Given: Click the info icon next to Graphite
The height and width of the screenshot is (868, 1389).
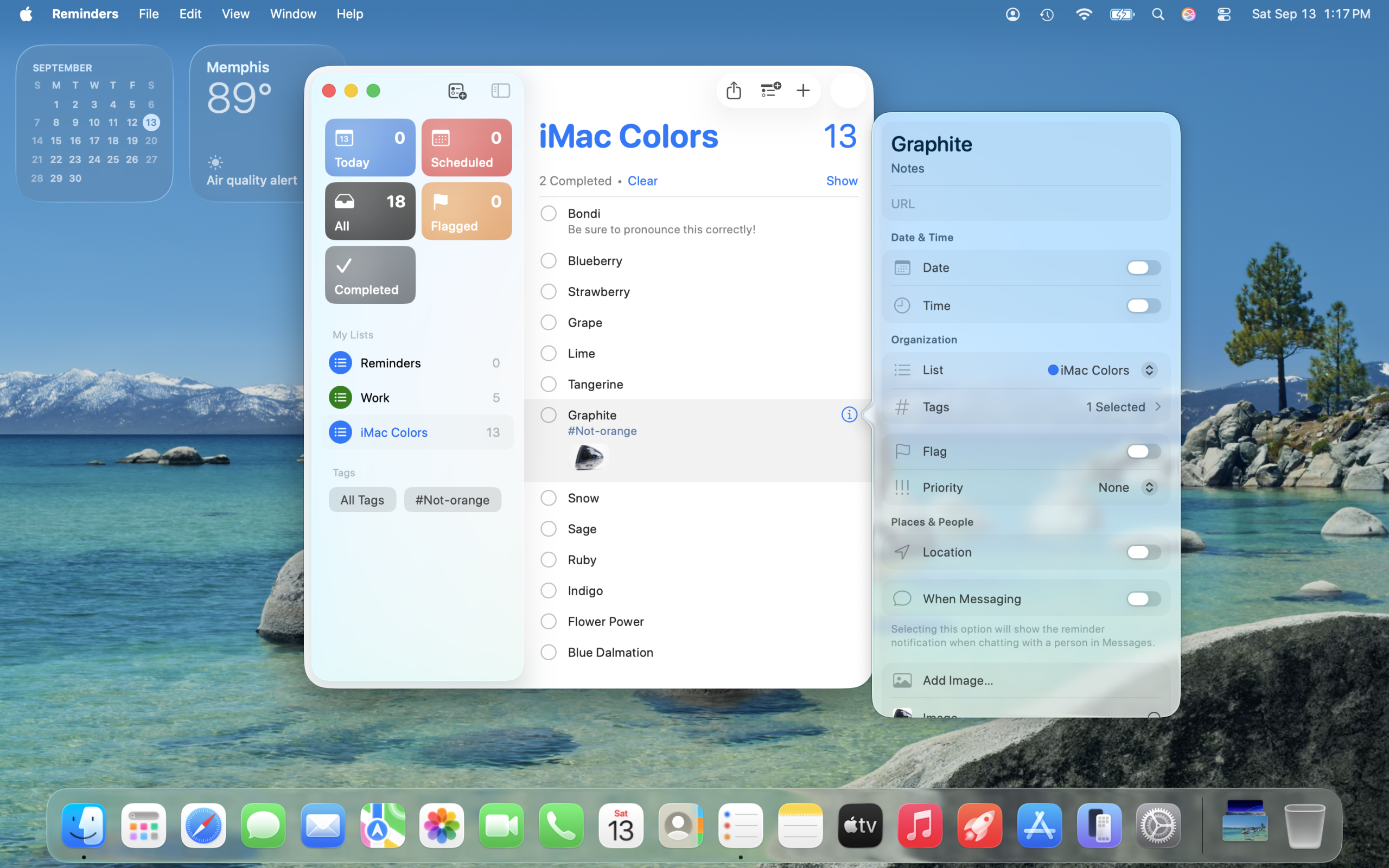Looking at the screenshot, I should 849,414.
